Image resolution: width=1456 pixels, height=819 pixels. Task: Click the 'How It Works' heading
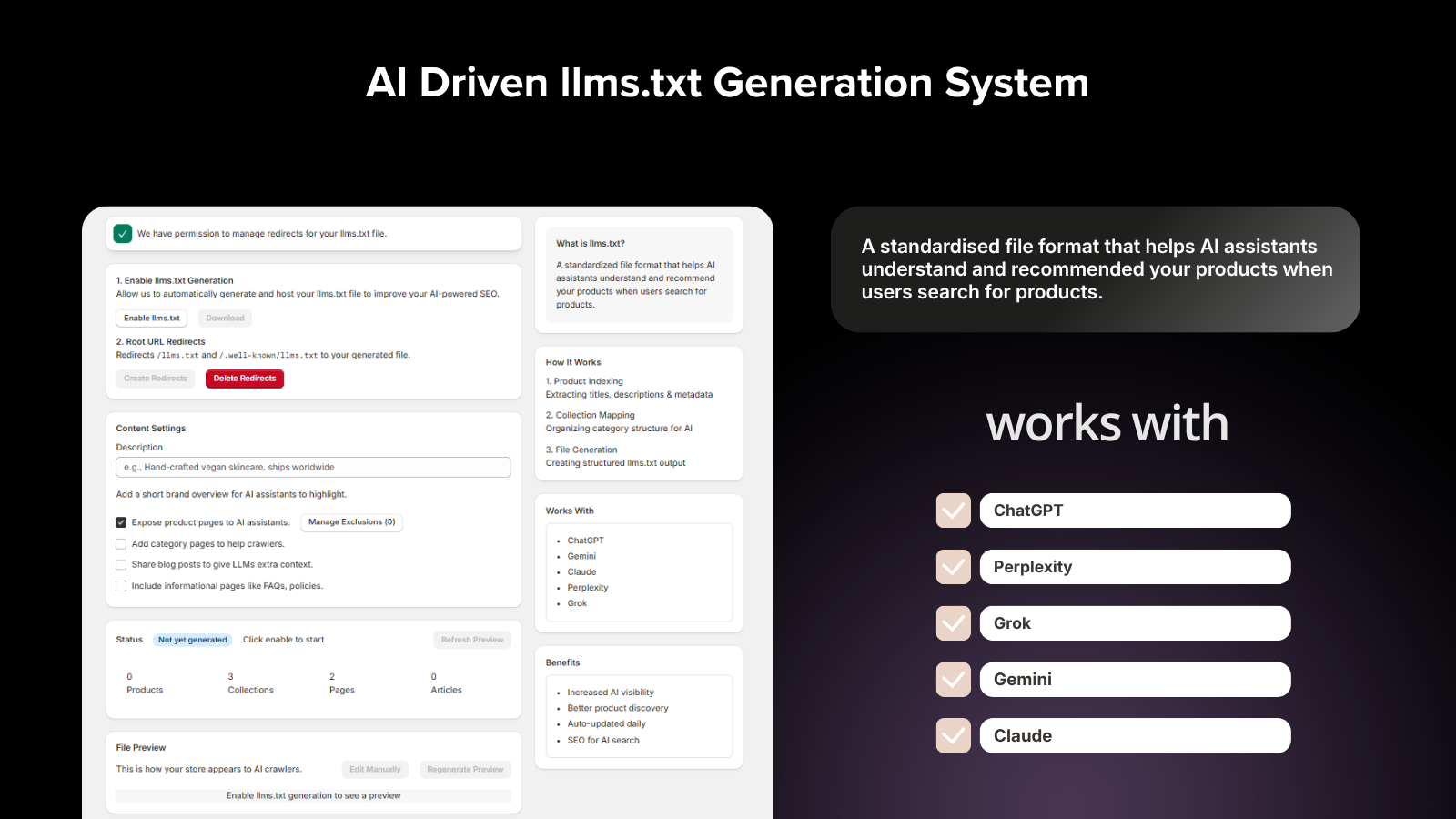[x=573, y=363]
